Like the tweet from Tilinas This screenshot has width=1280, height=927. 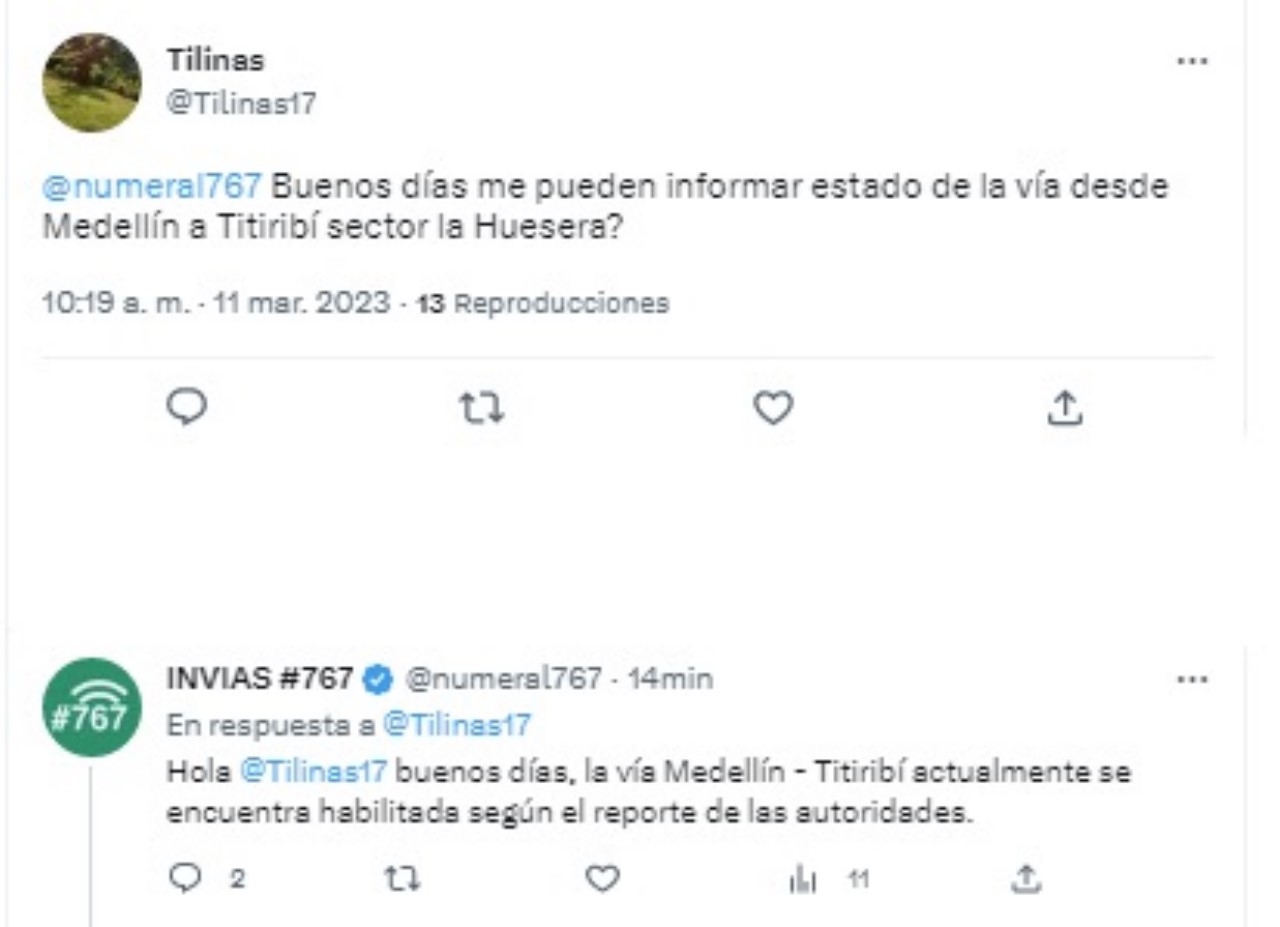pos(773,407)
